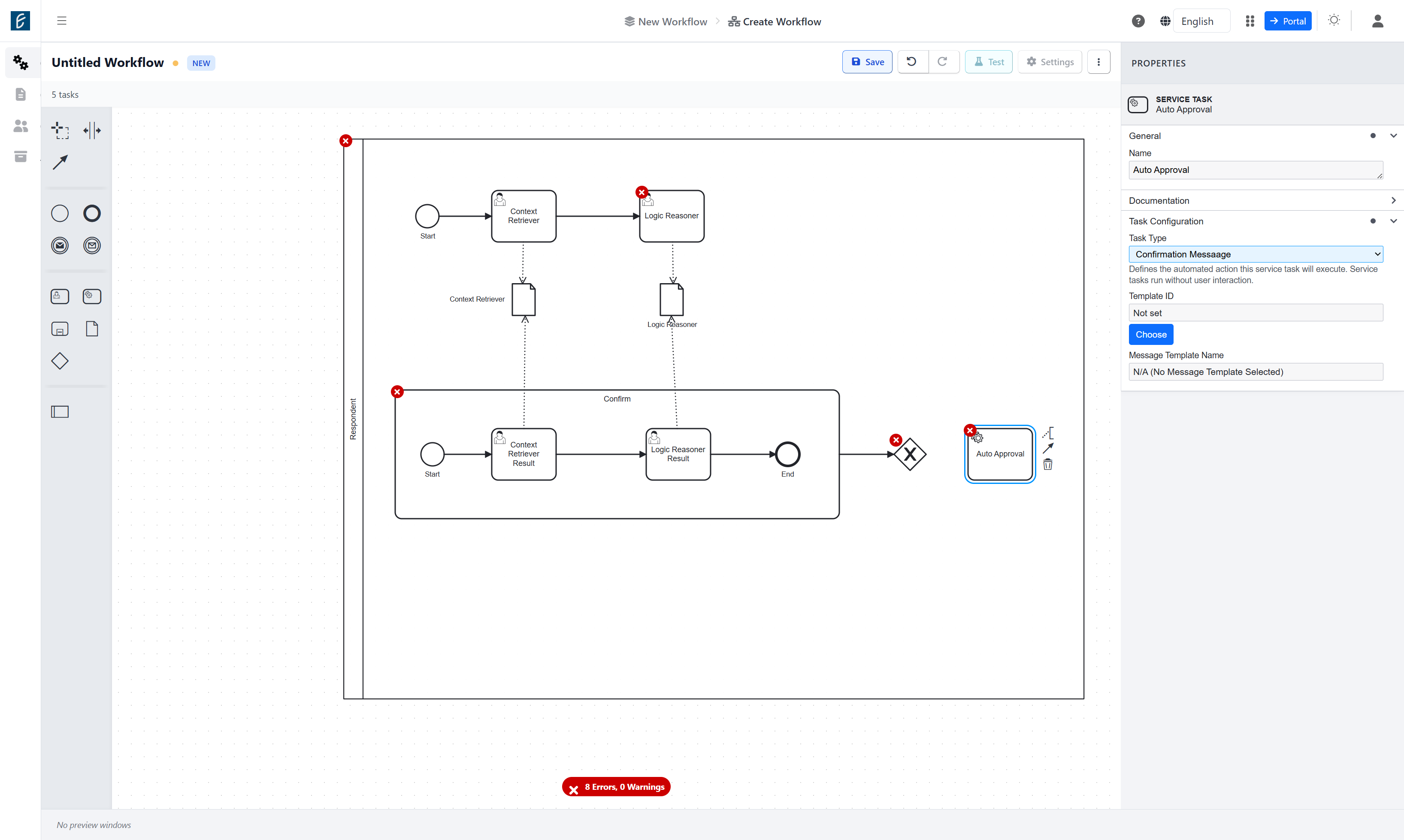The width and height of the screenshot is (1404, 840).
Task: Activate the create/remove space tool
Action: click(92, 130)
